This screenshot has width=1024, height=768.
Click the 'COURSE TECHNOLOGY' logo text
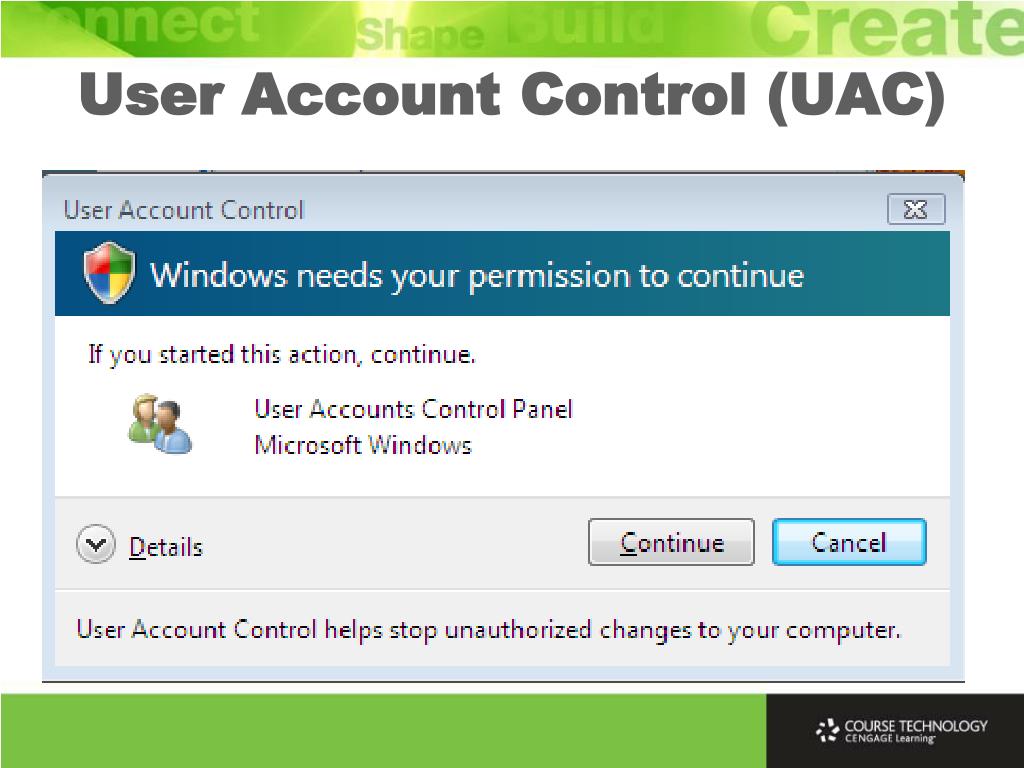(x=916, y=726)
